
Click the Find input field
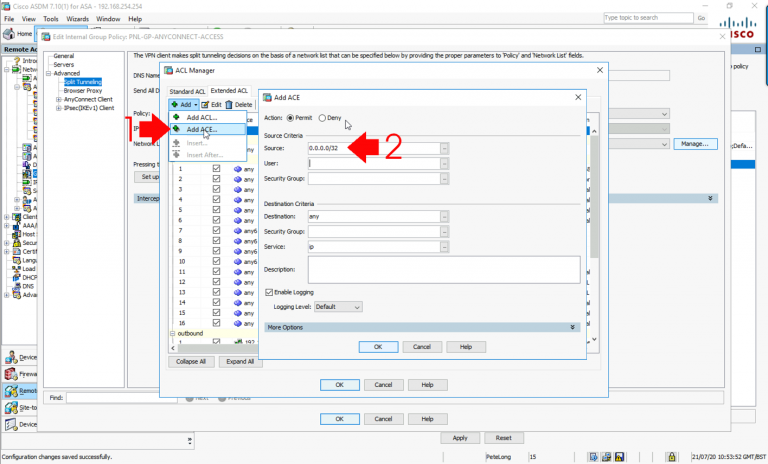click(121, 398)
